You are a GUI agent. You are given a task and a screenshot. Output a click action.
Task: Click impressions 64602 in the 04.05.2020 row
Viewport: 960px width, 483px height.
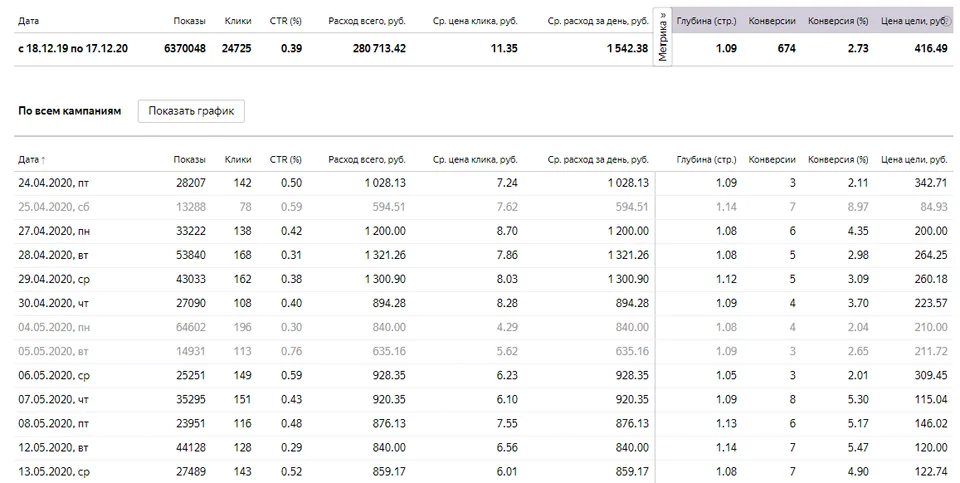pyautogui.click(x=191, y=327)
